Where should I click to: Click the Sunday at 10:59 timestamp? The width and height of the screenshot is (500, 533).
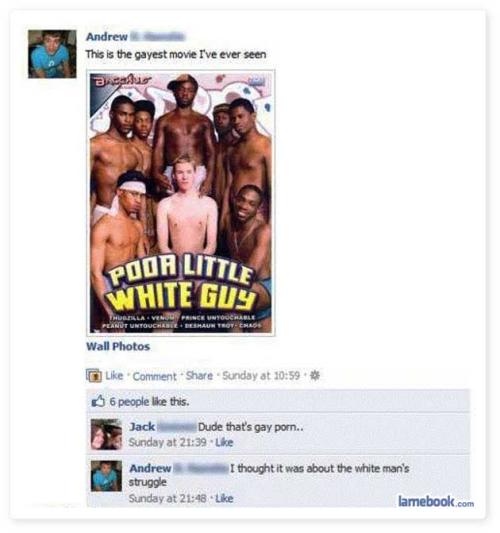click(261, 376)
